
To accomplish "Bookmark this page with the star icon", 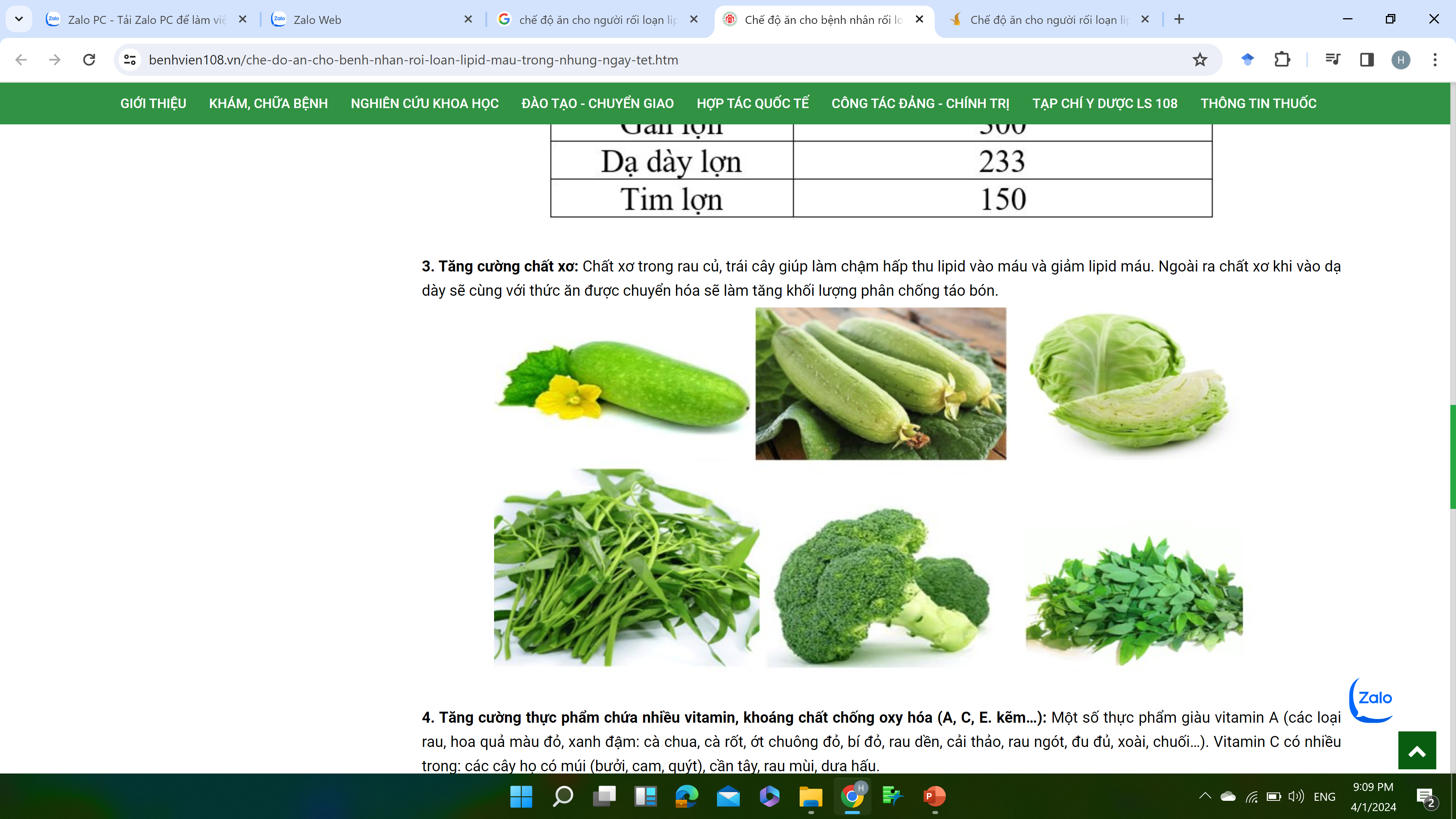I will (x=1200, y=60).
